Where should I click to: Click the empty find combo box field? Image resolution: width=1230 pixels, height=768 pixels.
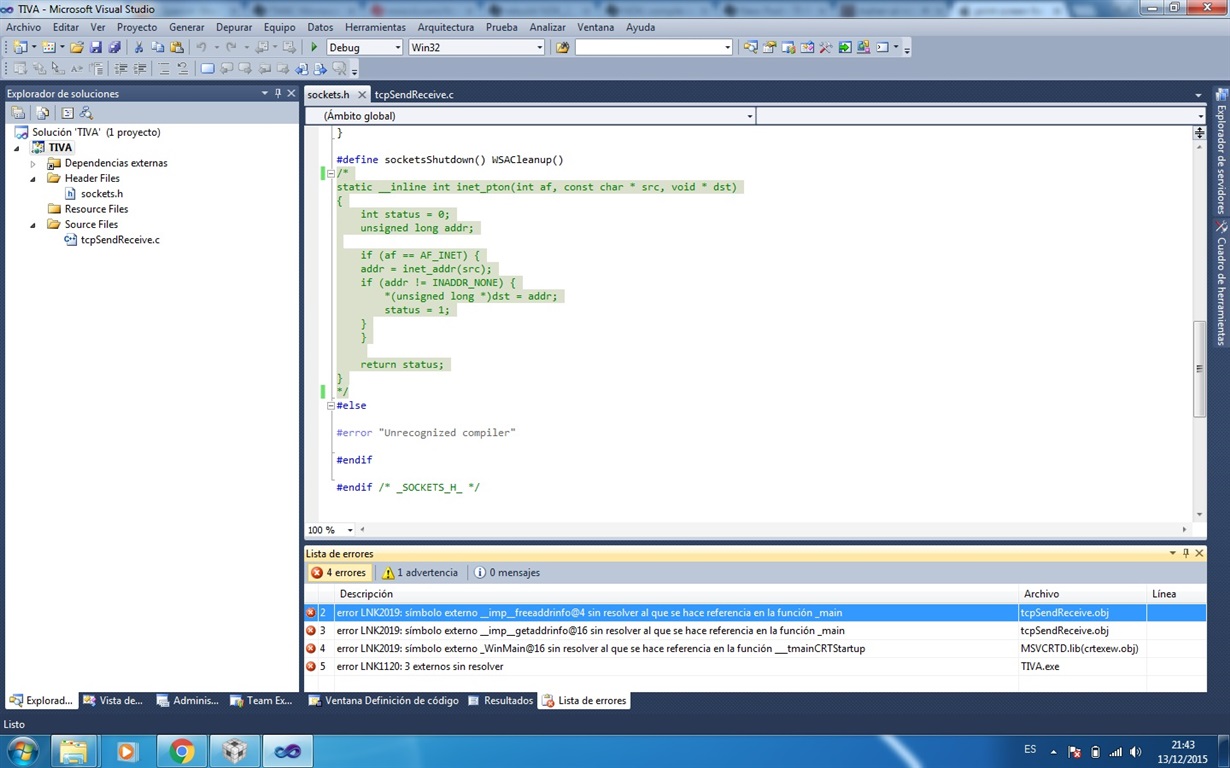[654, 47]
